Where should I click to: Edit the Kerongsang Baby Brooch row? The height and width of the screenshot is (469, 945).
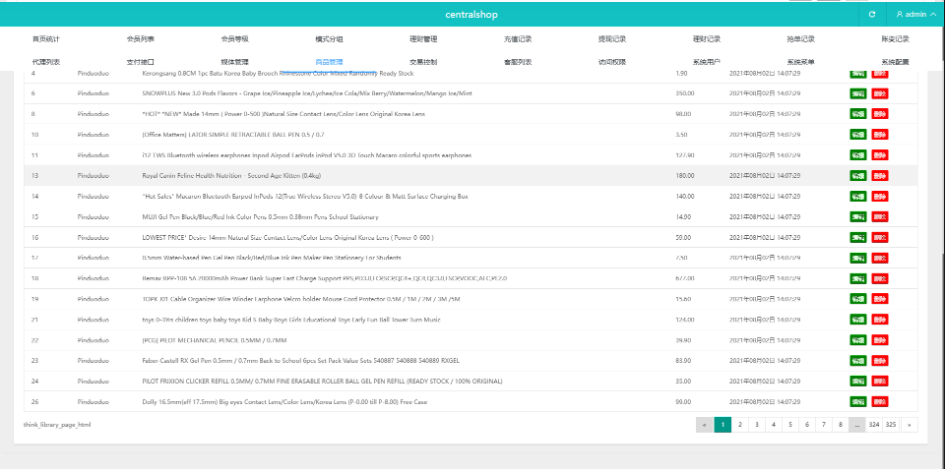(859, 74)
